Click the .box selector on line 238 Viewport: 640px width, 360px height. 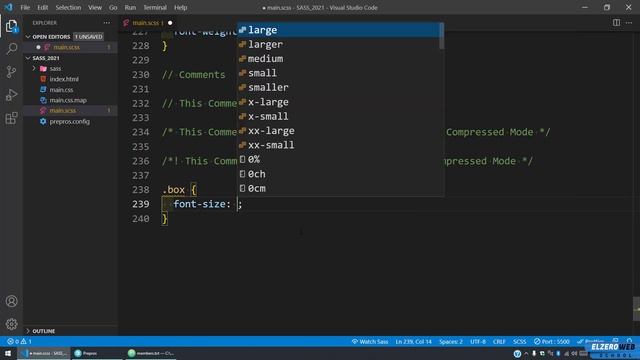[173, 190]
